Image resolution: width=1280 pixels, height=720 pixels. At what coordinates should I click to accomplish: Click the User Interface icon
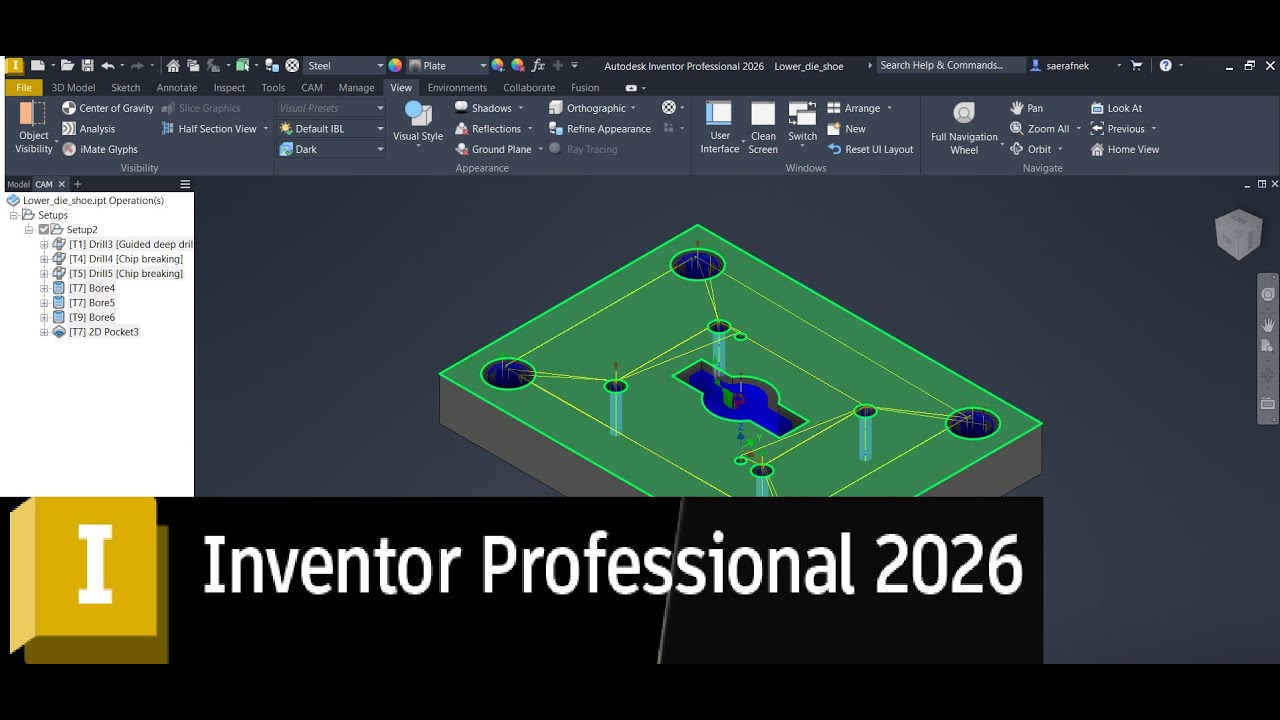click(719, 113)
